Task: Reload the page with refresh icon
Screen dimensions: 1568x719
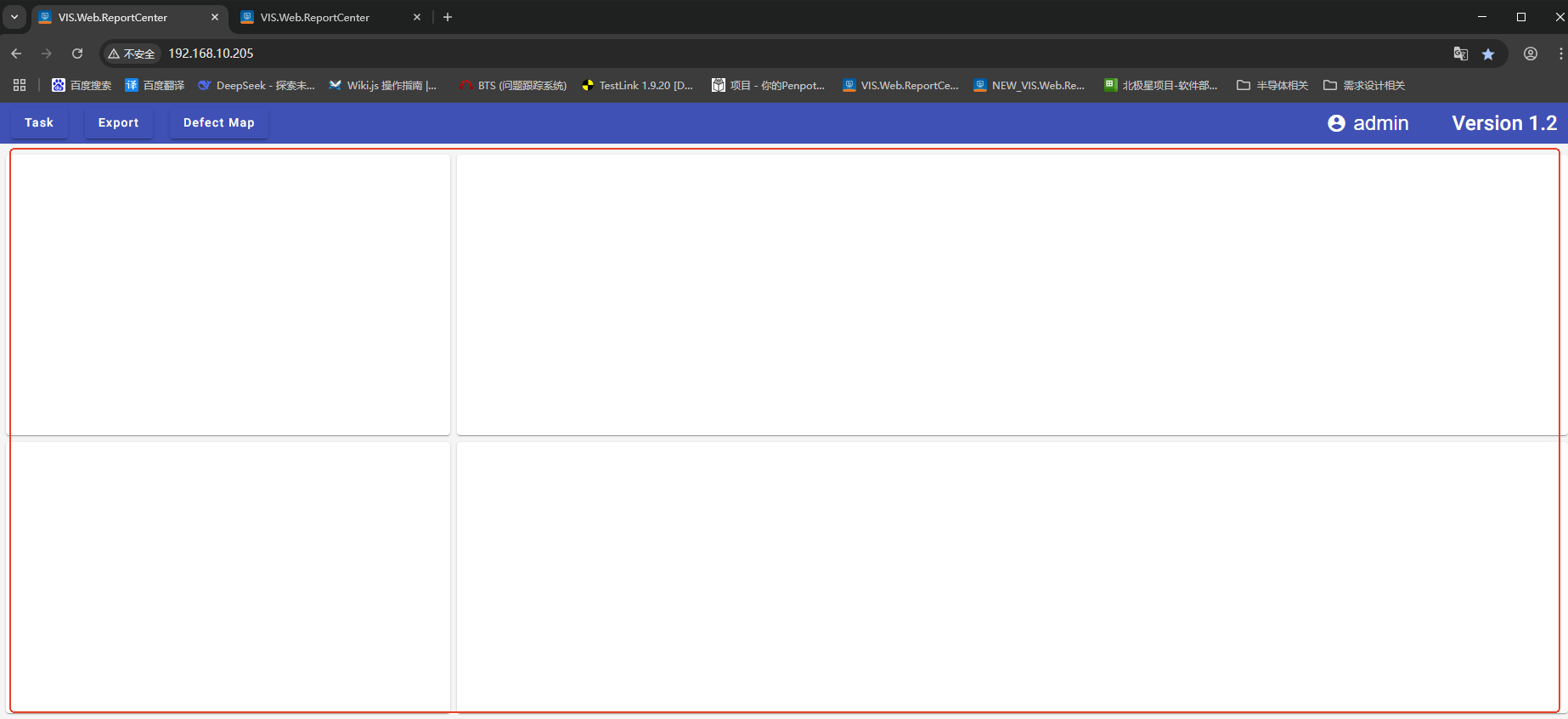Action: (x=77, y=54)
